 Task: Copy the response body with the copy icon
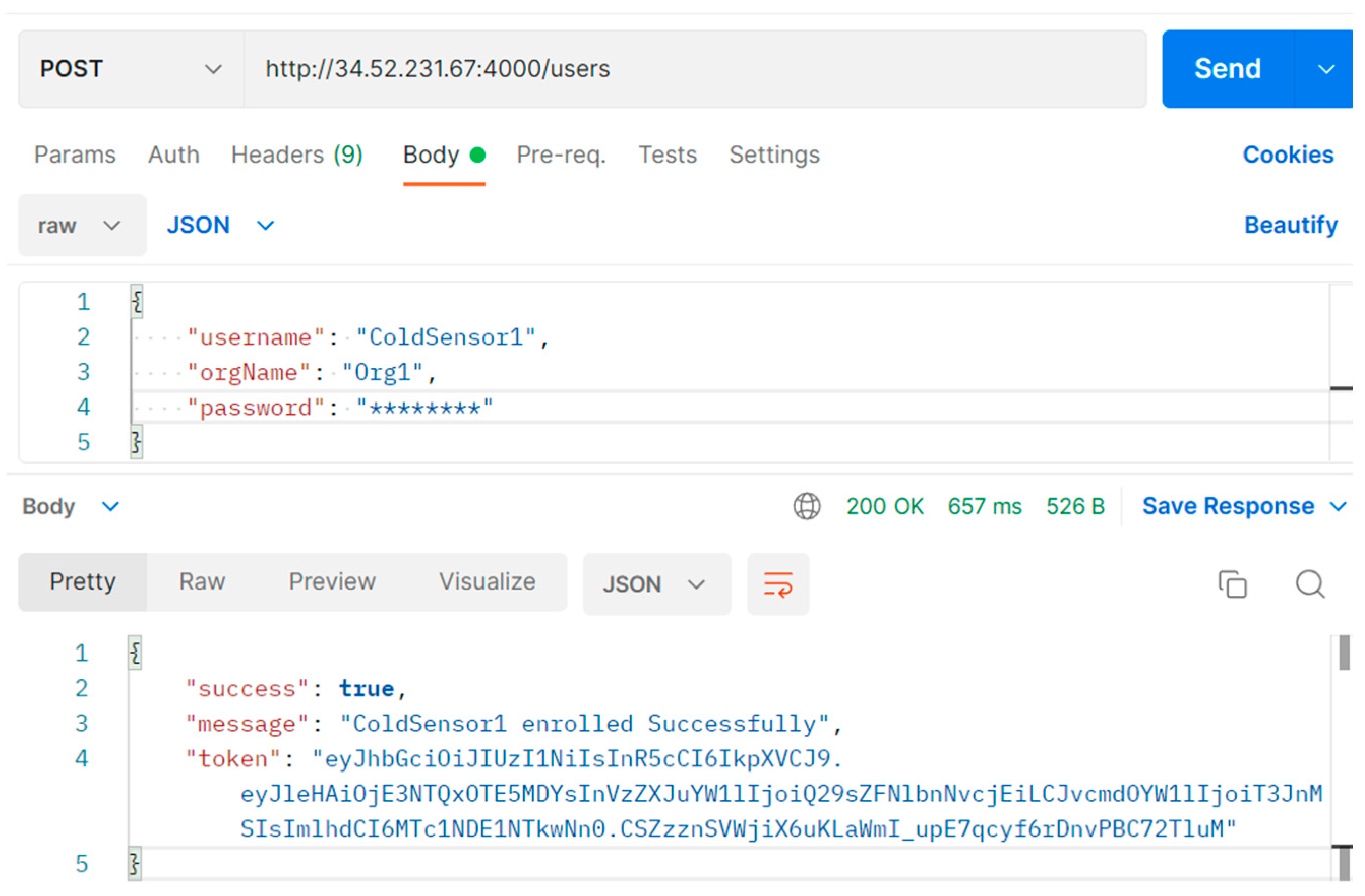[x=1232, y=584]
